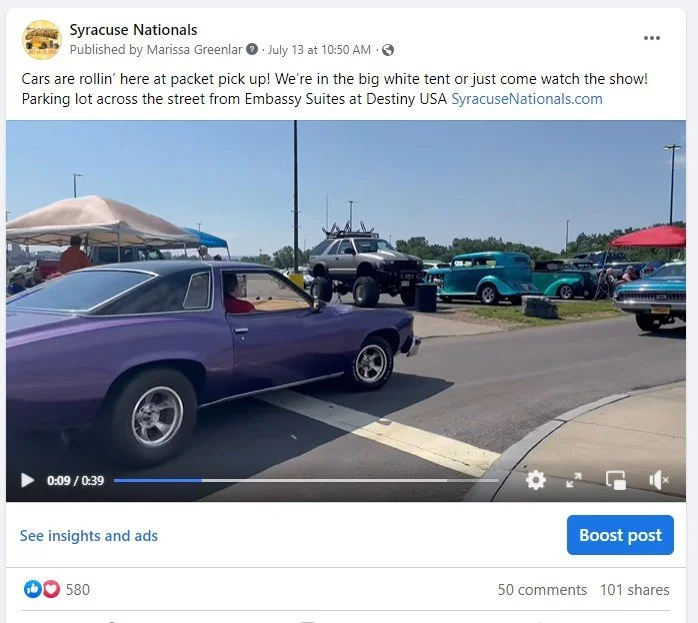
Task: Click the question mark help icon
Action: pyautogui.click(x=252, y=49)
